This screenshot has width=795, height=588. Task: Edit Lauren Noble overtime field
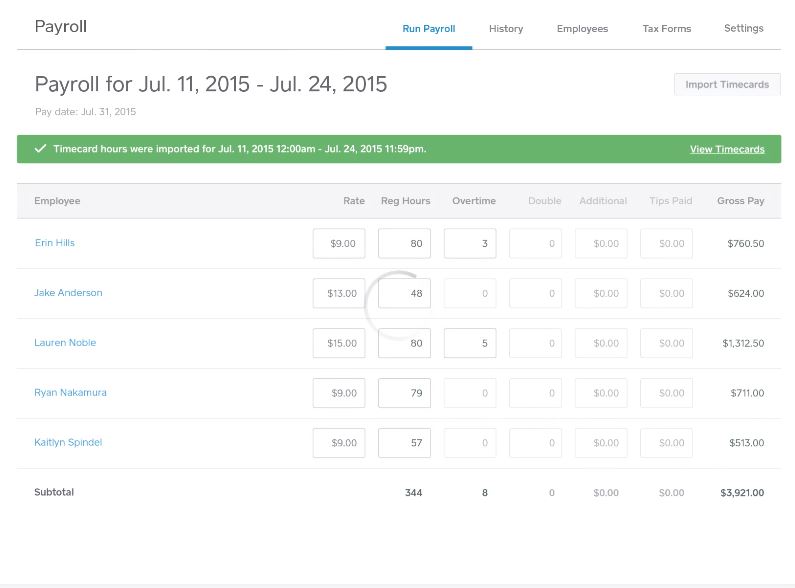point(470,343)
